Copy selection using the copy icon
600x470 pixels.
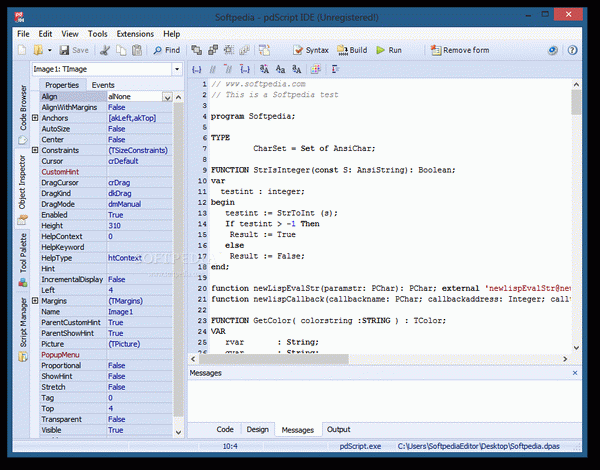(x=121, y=50)
